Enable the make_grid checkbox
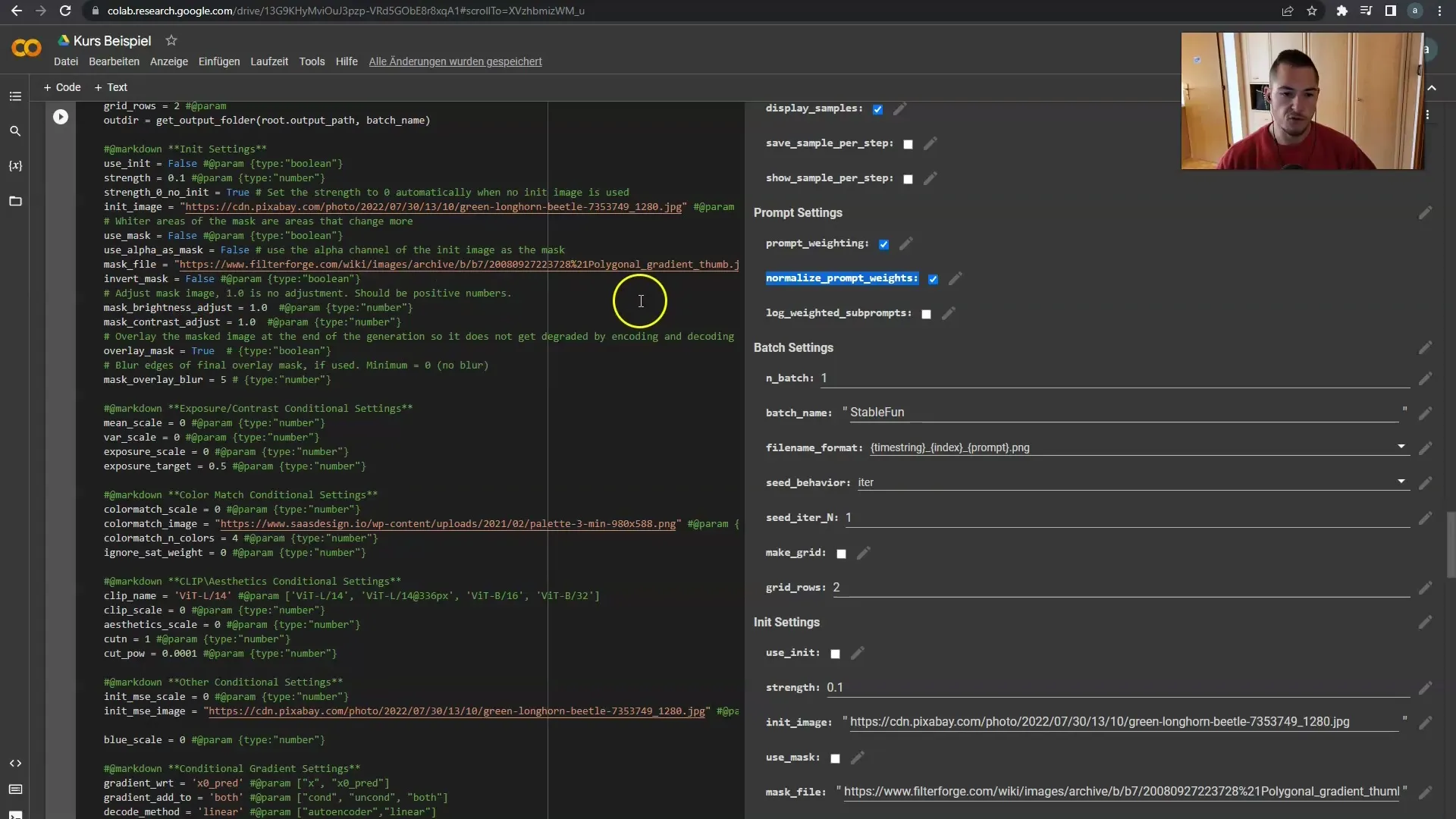Screen dimensions: 1456x819 841,554
